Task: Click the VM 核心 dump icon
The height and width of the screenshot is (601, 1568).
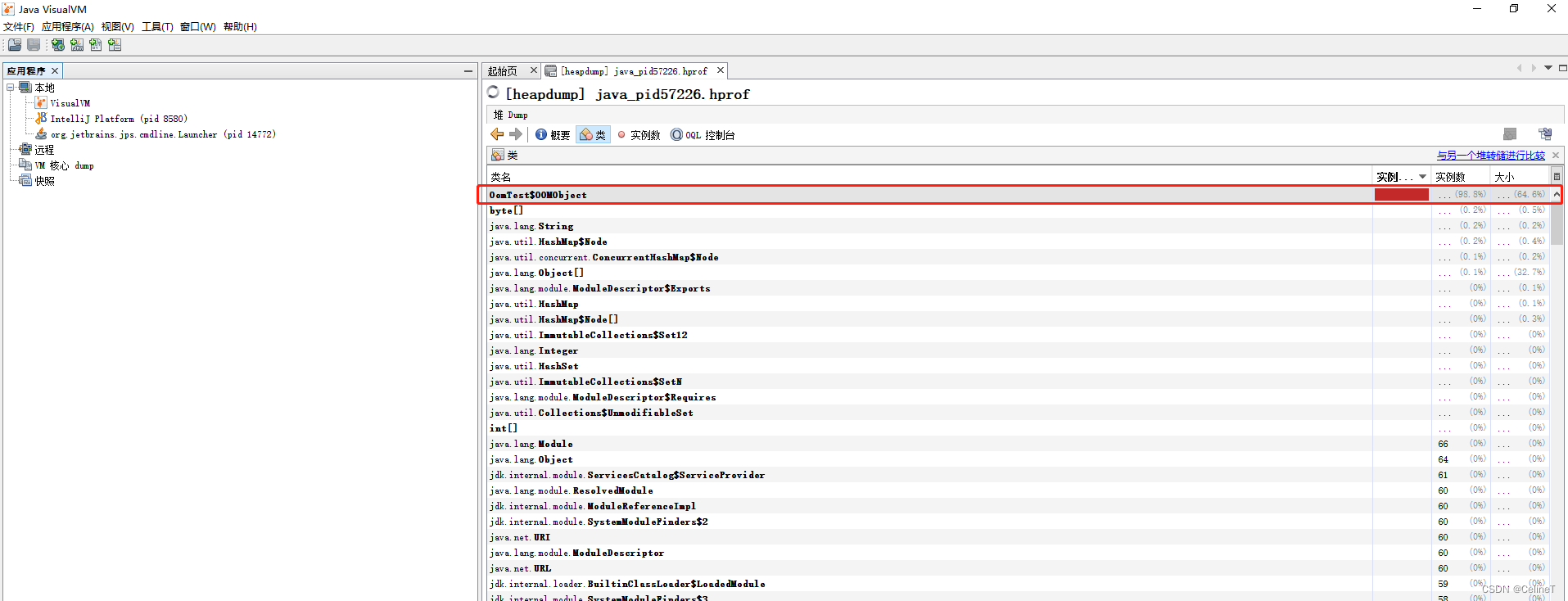Action: point(25,165)
